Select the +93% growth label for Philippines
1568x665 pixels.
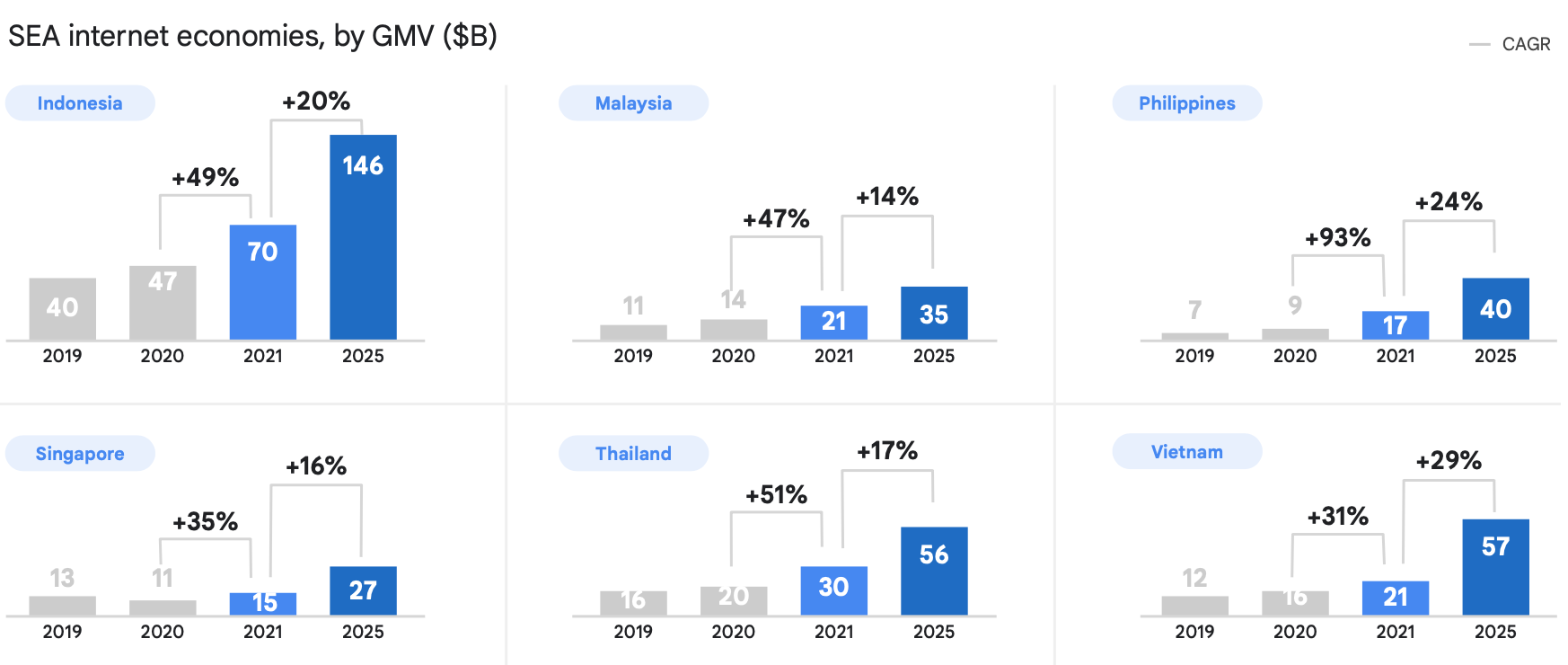(x=1337, y=238)
